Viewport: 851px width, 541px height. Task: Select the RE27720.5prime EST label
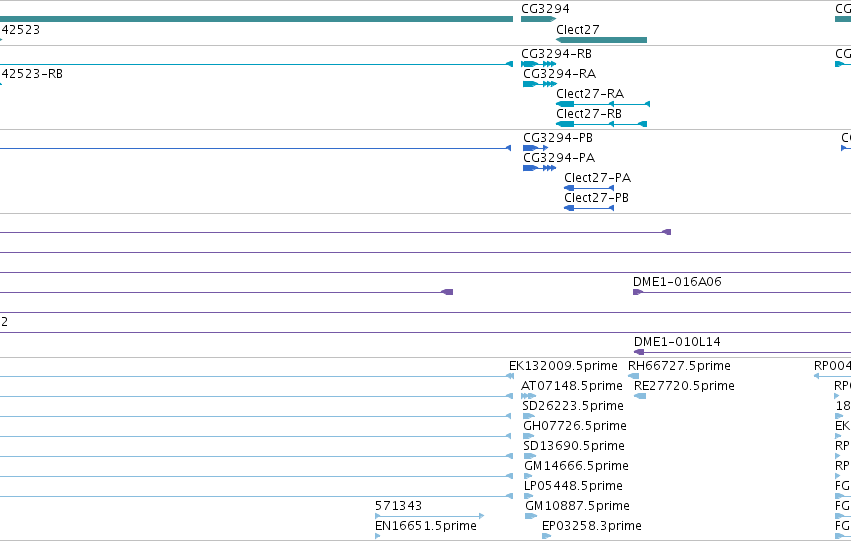(684, 386)
